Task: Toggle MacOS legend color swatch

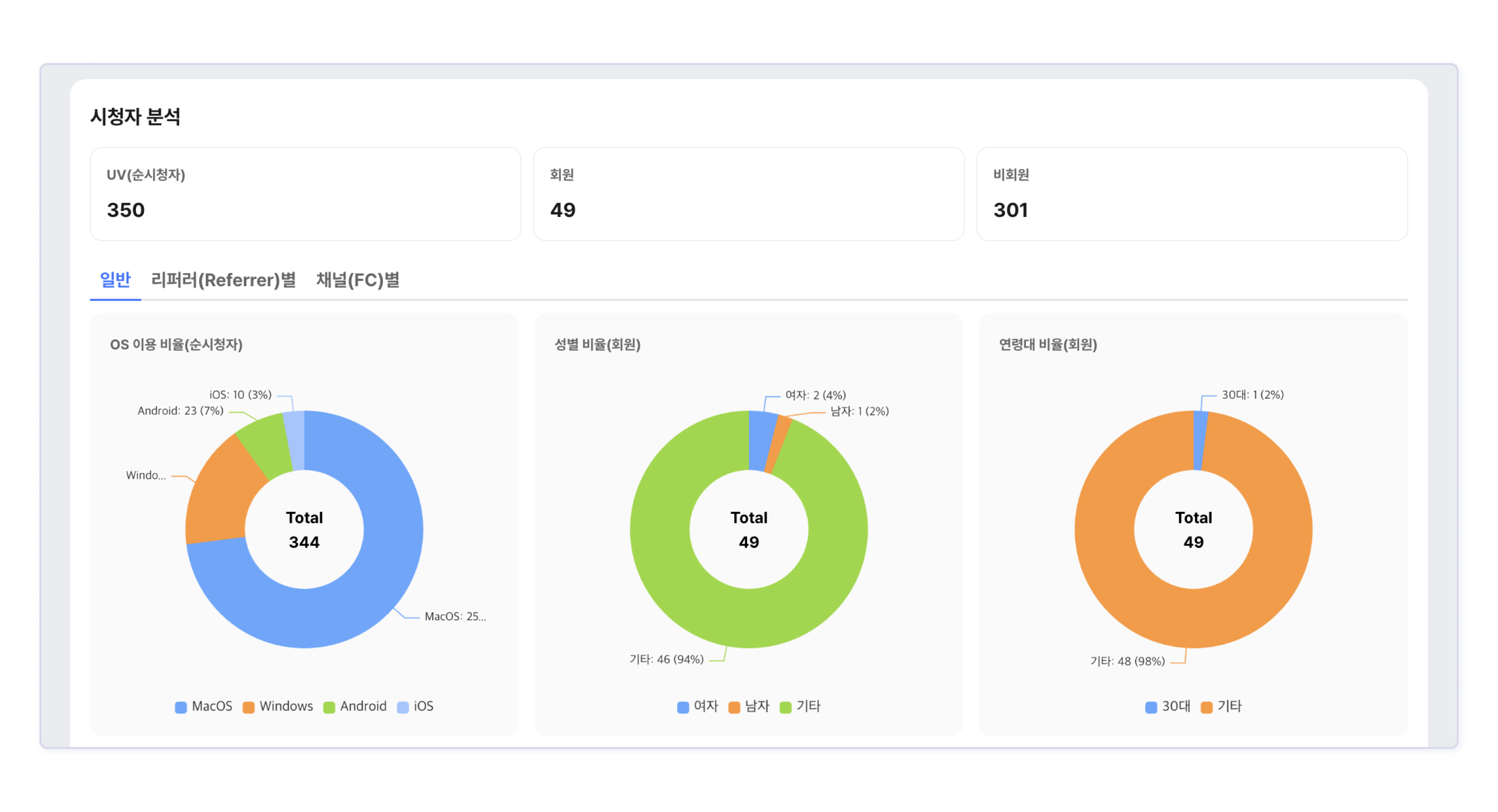Action: [x=181, y=707]
